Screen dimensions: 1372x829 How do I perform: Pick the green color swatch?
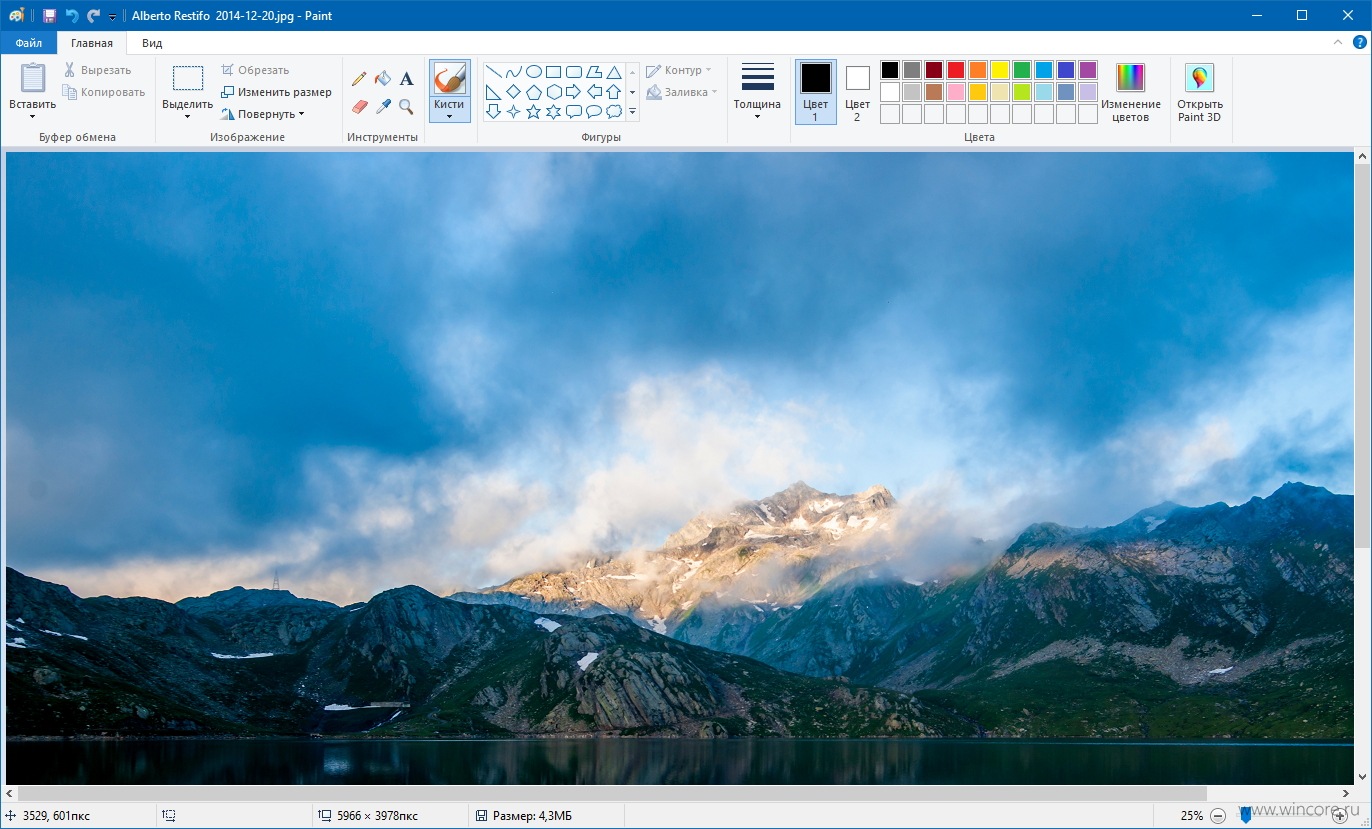1022,70
